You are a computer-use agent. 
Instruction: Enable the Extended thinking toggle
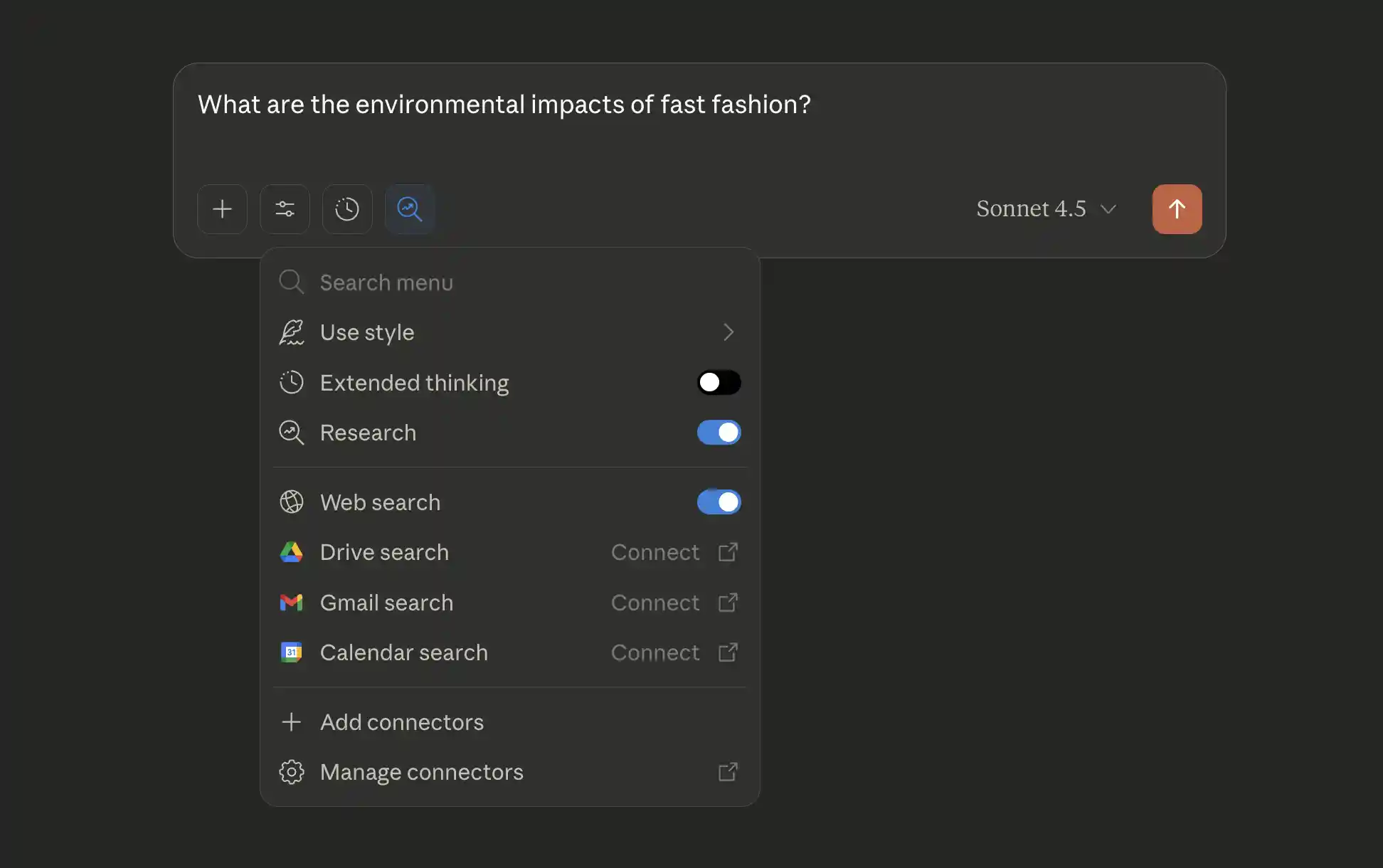click(719, 383)
